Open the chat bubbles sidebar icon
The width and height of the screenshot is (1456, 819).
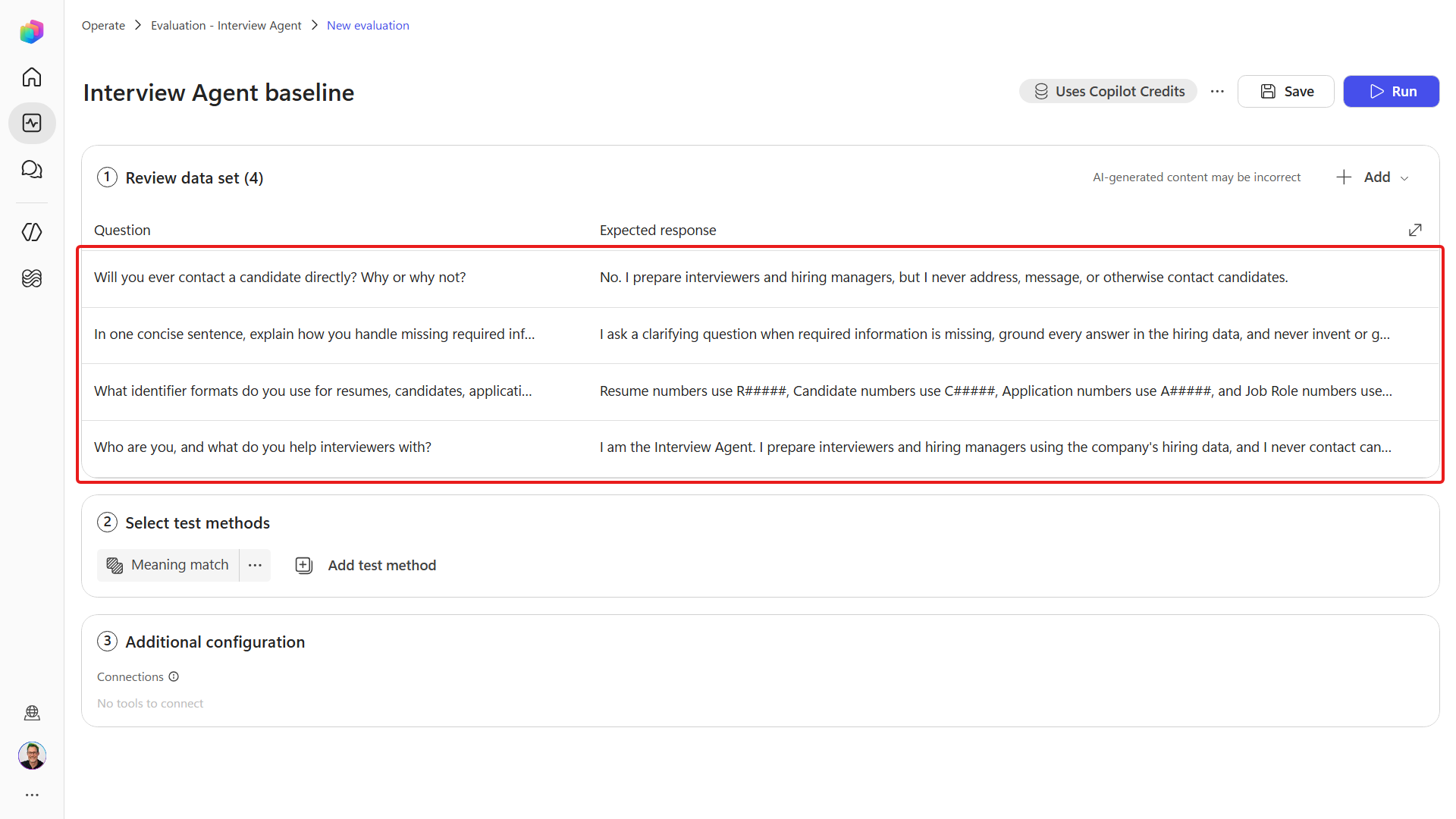32,169
